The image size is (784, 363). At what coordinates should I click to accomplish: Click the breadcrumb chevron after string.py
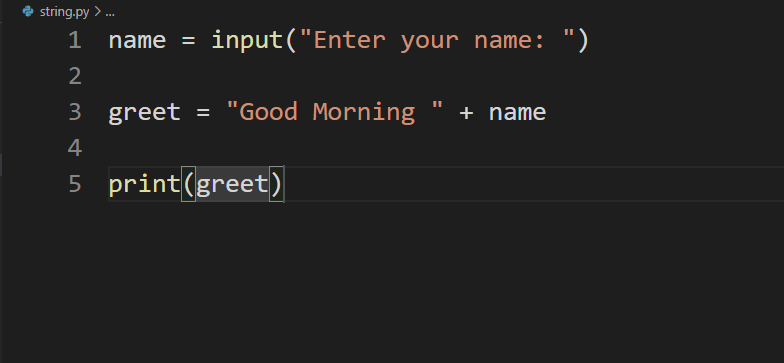97,12
